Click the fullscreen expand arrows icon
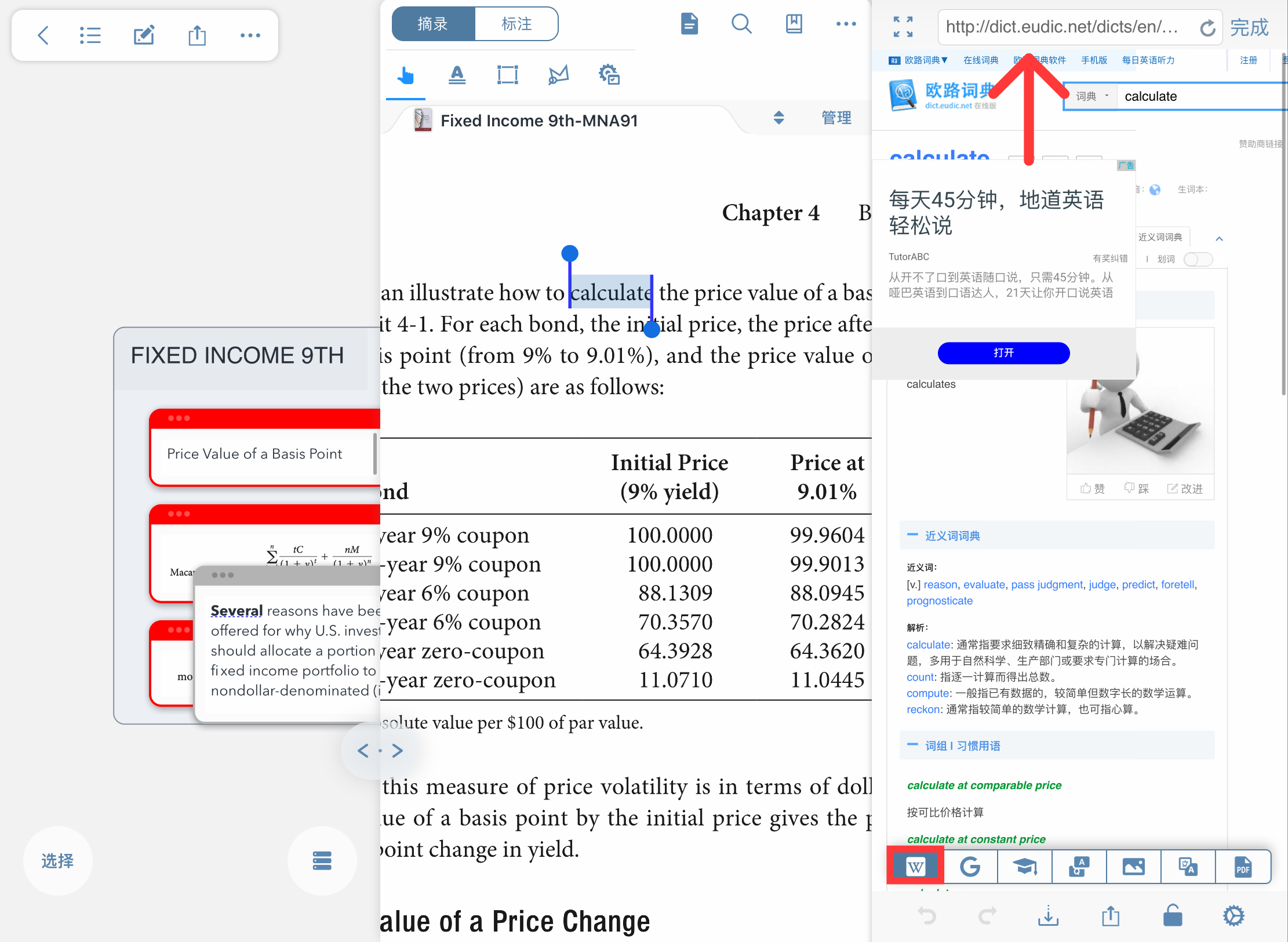1288x942 pixels. click(903, 27)
